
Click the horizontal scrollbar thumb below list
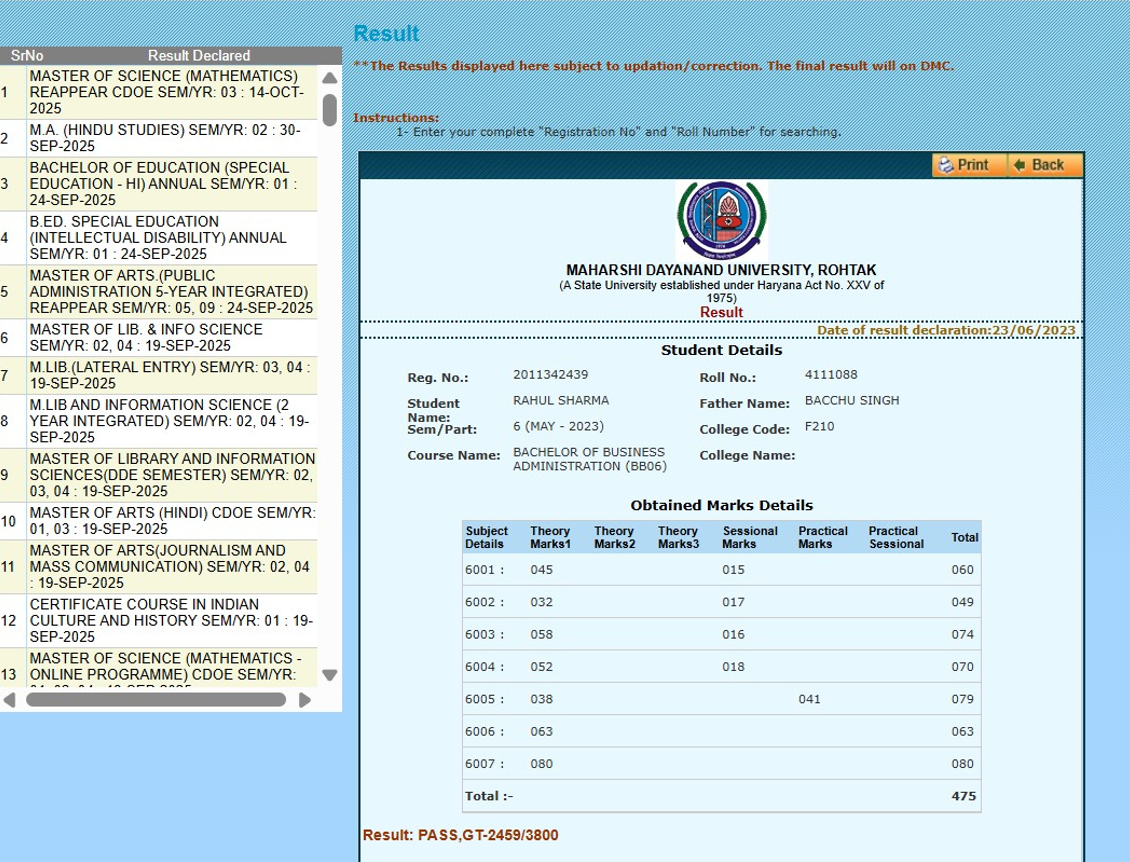pos(156,700)
